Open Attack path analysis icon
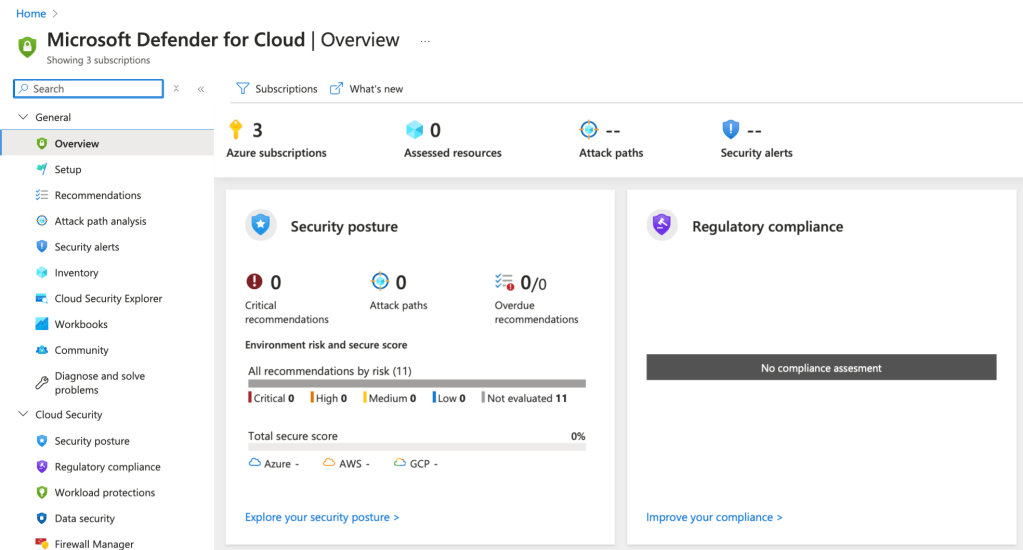The image size is (1023, 550). (x=41, y=222)
